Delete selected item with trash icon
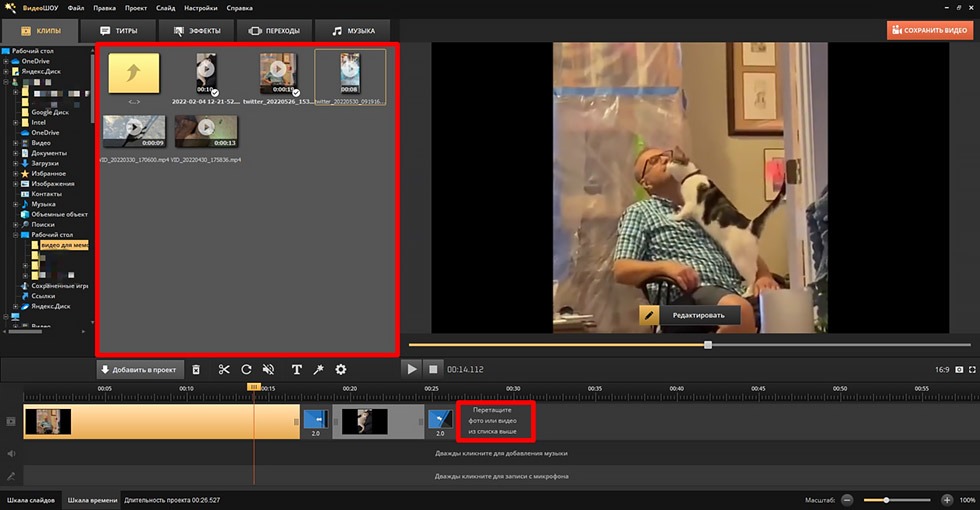Viewport: 980px width, 510px height. tap(196, 369)
